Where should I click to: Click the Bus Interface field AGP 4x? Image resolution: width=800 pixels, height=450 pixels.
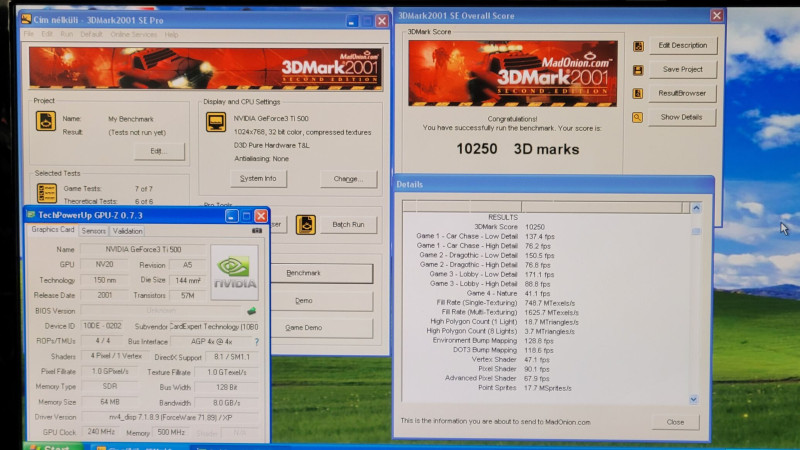pyautogui.click(x=211, y=342)
